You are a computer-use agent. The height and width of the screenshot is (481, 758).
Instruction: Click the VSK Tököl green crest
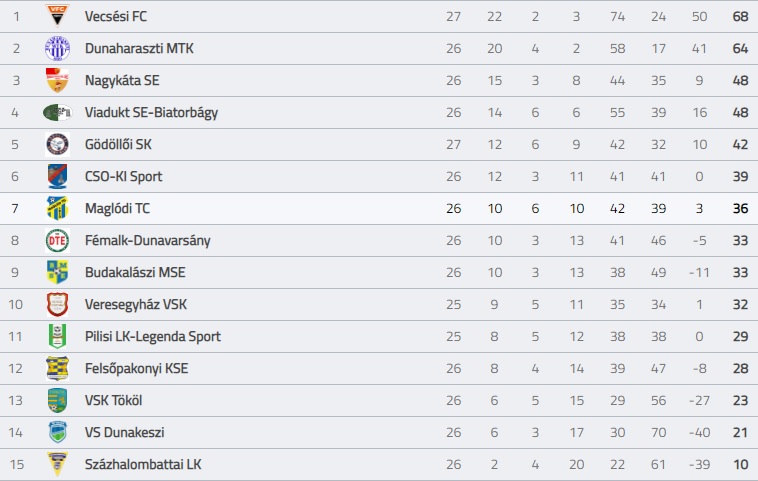click(57, 400)
